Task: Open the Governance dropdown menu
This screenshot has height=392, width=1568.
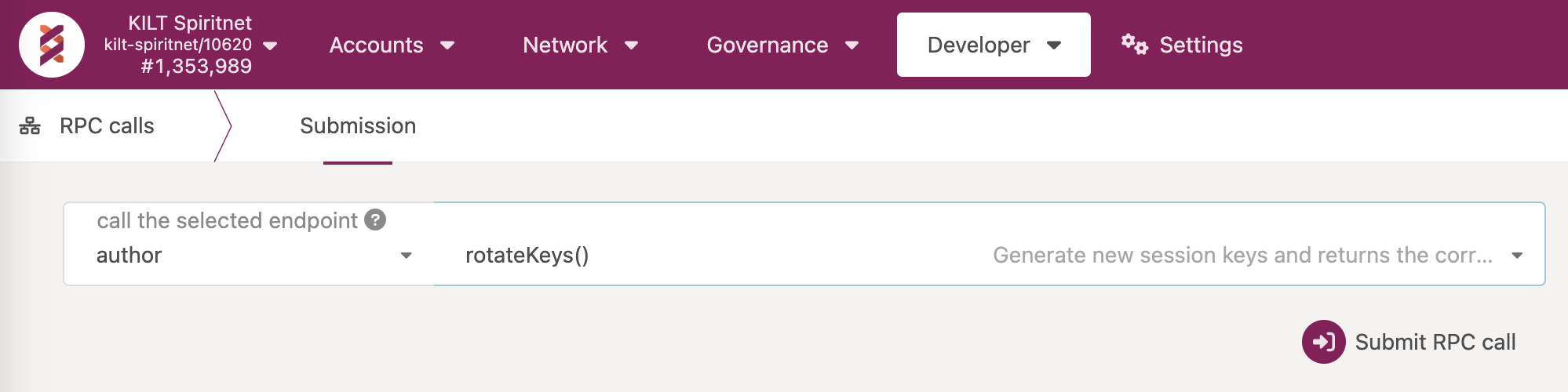Action: tap(782, 45)
